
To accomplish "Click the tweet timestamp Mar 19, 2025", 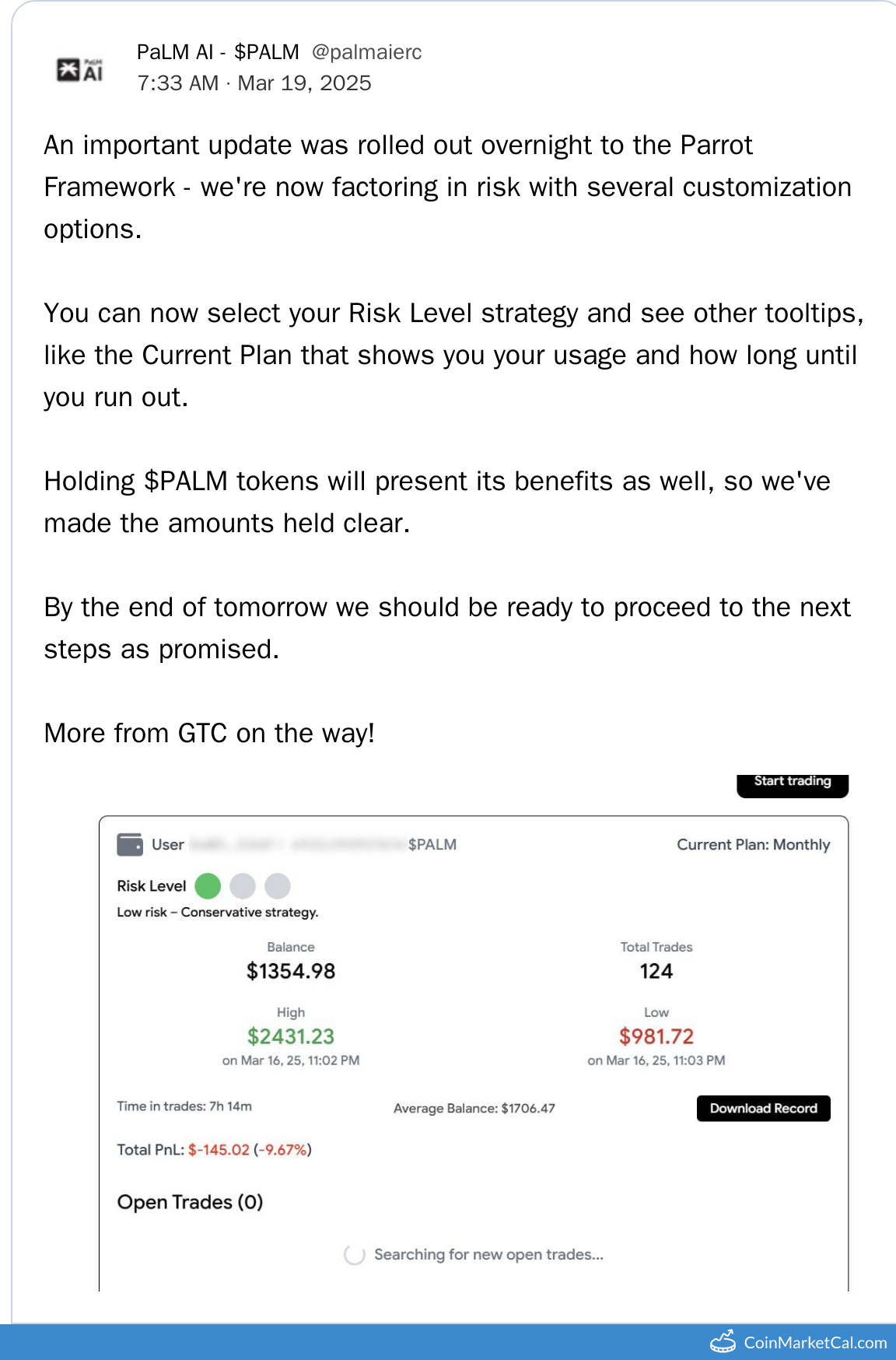I will [254, 83].
